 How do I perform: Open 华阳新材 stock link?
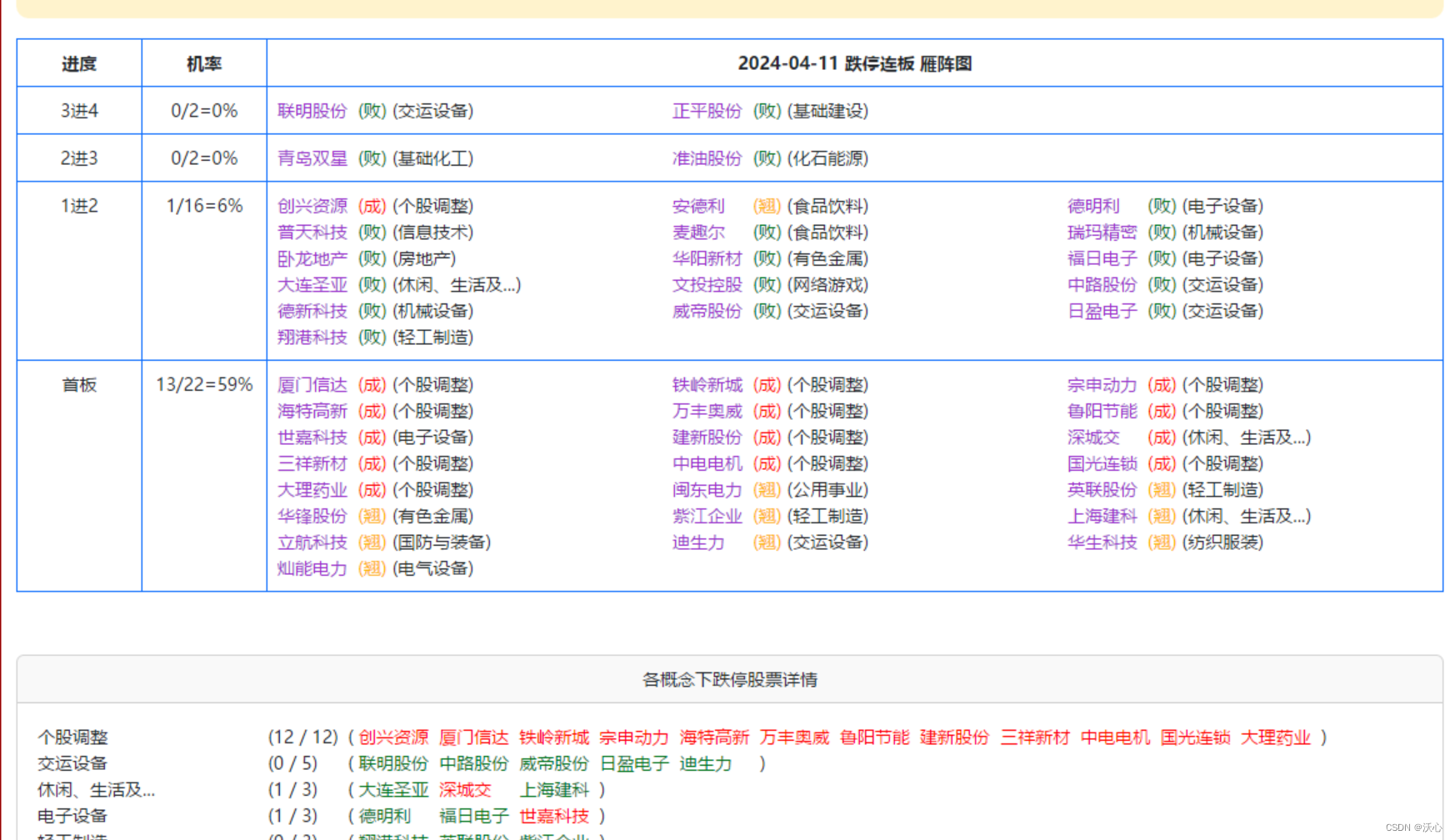pos(707,258)
